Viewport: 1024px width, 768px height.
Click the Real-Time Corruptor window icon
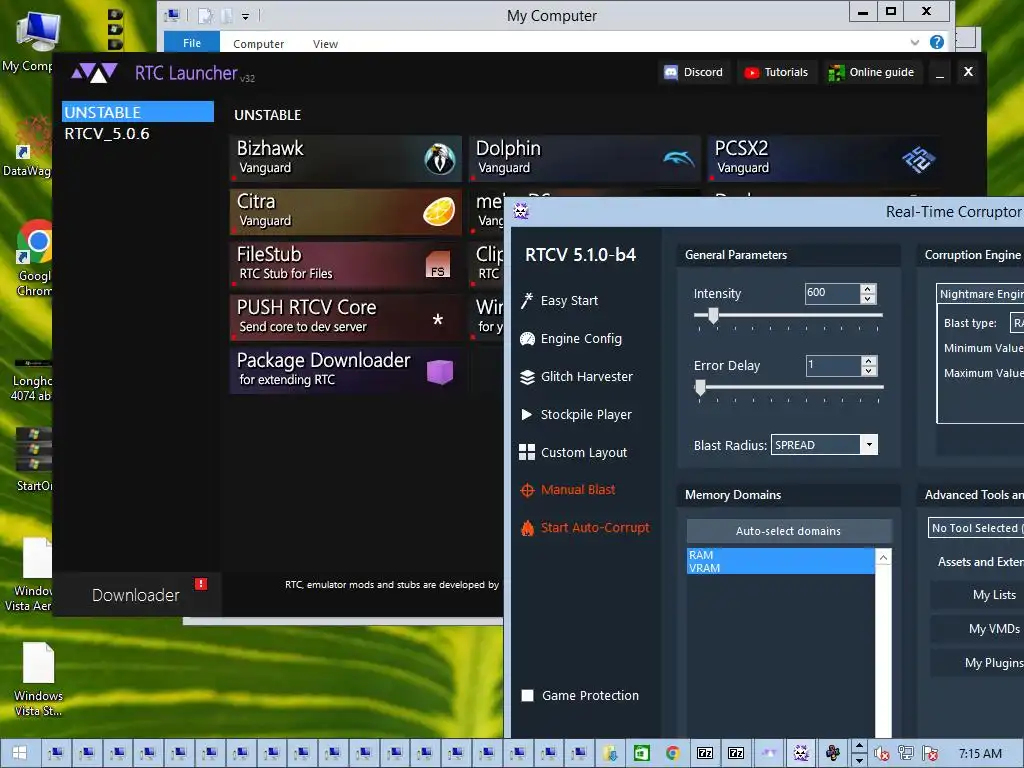point(521,211)
